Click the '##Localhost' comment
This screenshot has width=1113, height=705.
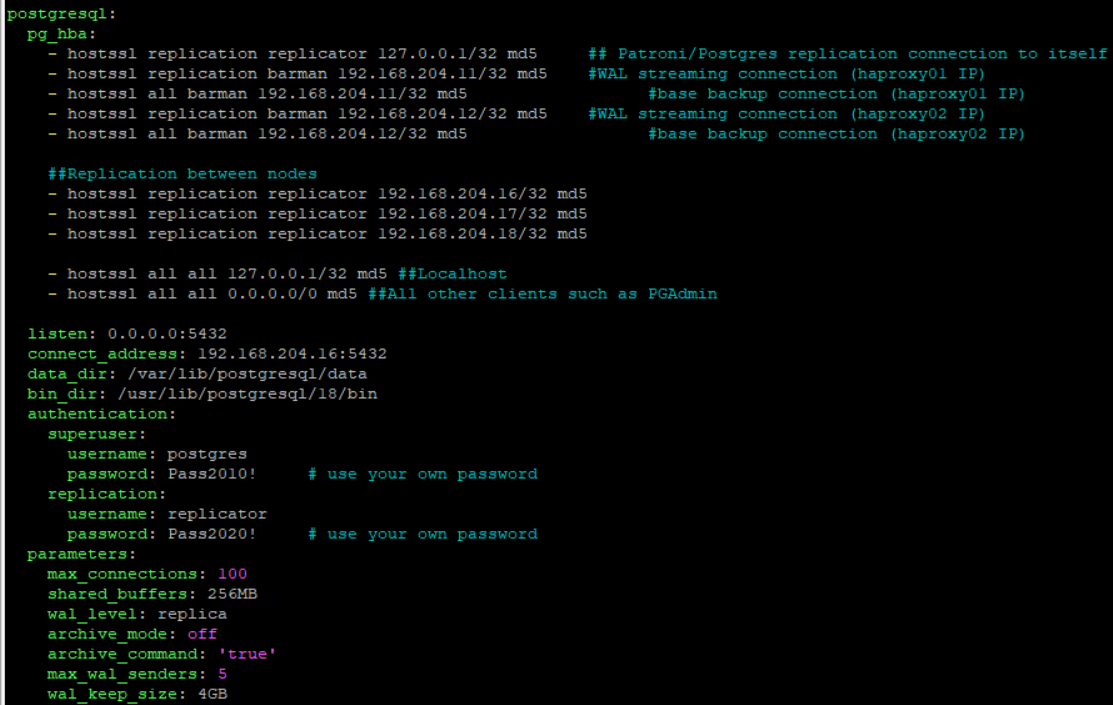pos(452,274)
